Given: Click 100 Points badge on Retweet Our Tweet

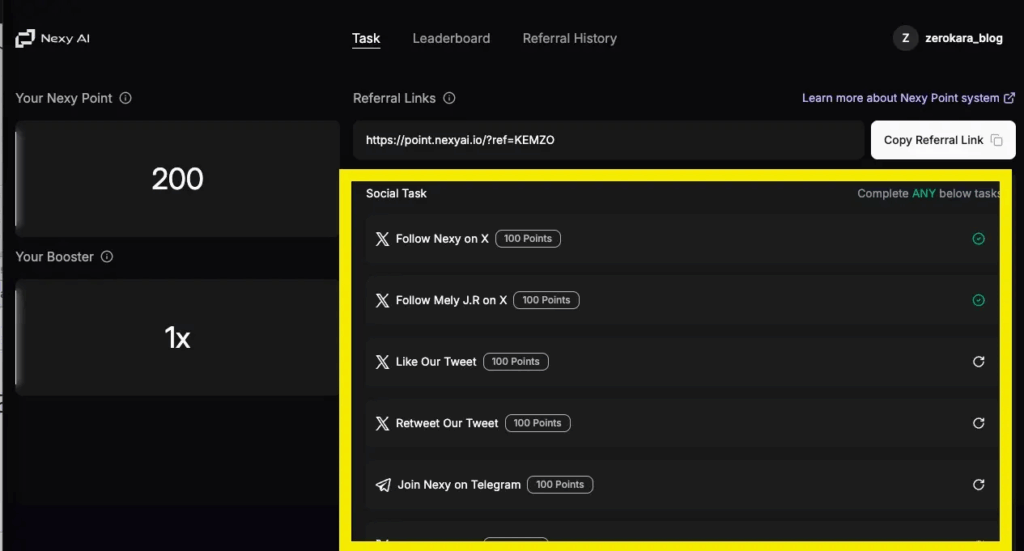Looking at the screenshot, I should (x=537, y=423).
